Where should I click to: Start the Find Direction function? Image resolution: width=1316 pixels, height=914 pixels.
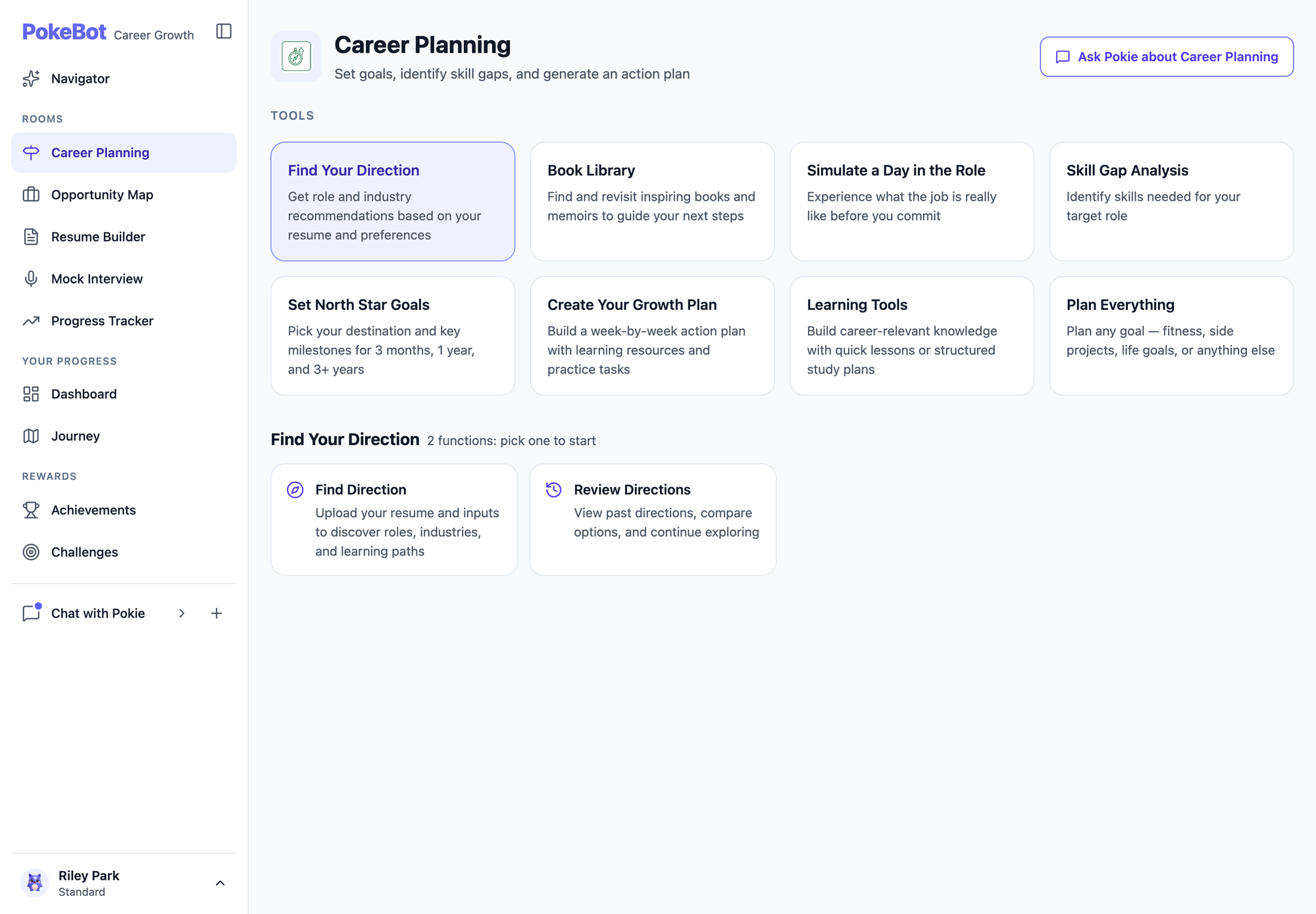(394, 520)
